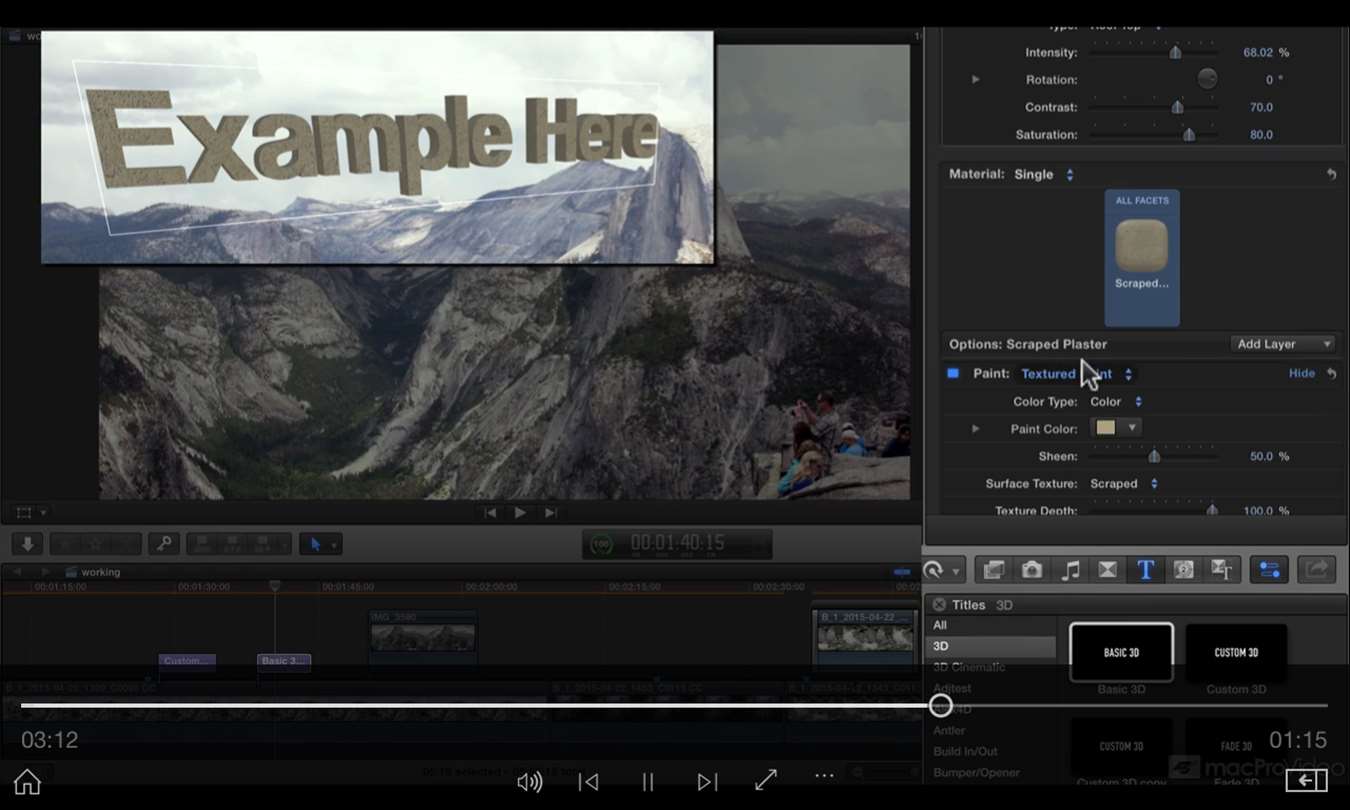Turn the Rotation dial

click(x=1207, y=80)
